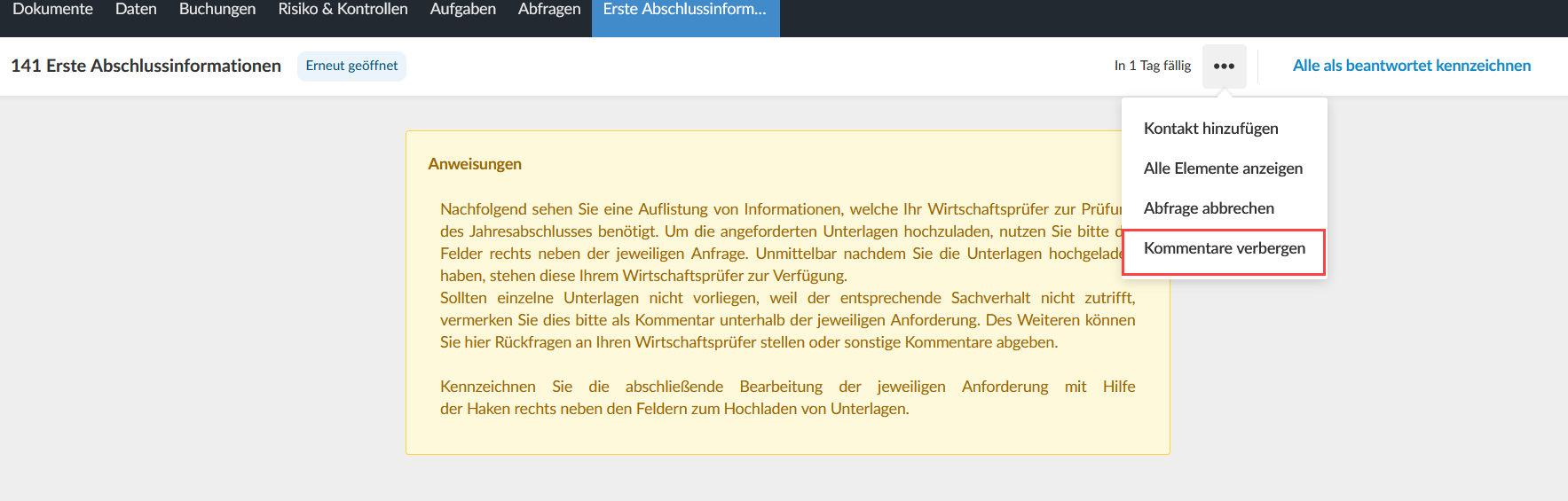Click the Anweisungen heading
Screen dimensions: 1568x501
(x=475, y=164)
